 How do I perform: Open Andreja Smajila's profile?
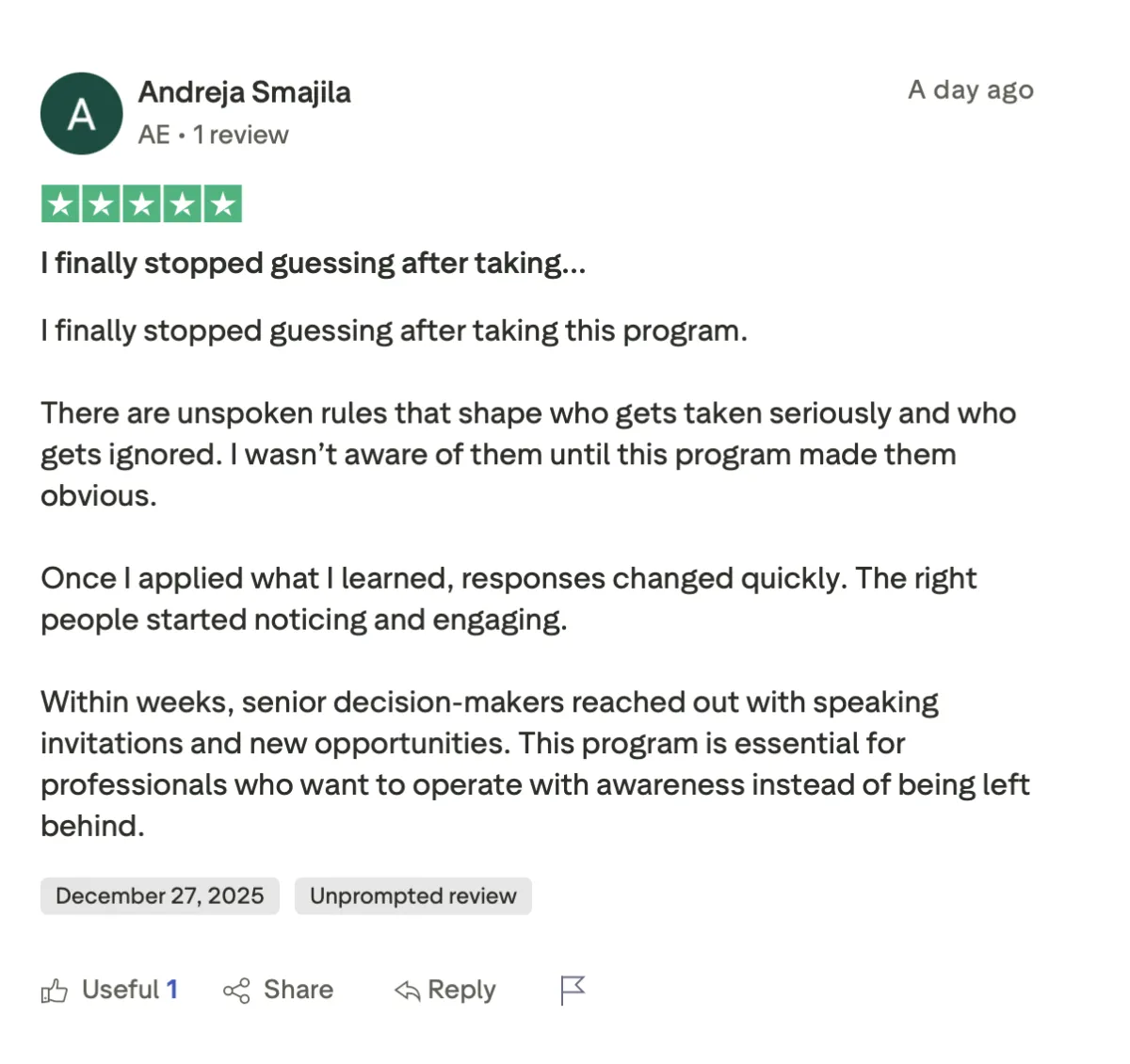244,92
